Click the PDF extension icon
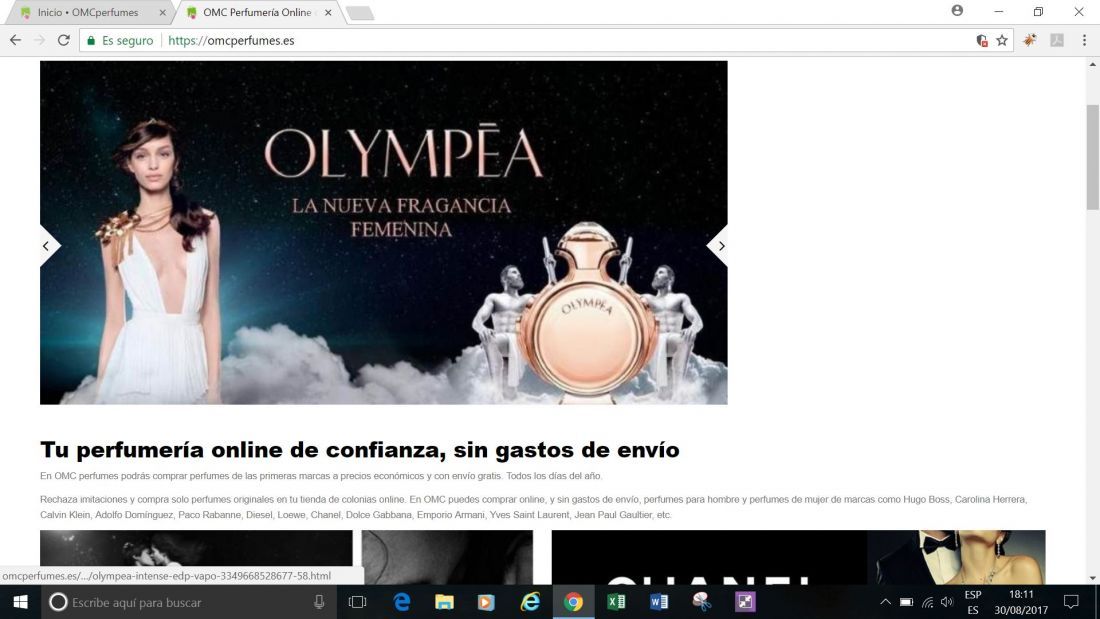Screen dimensions: 1100x619 coord(1057,41)
